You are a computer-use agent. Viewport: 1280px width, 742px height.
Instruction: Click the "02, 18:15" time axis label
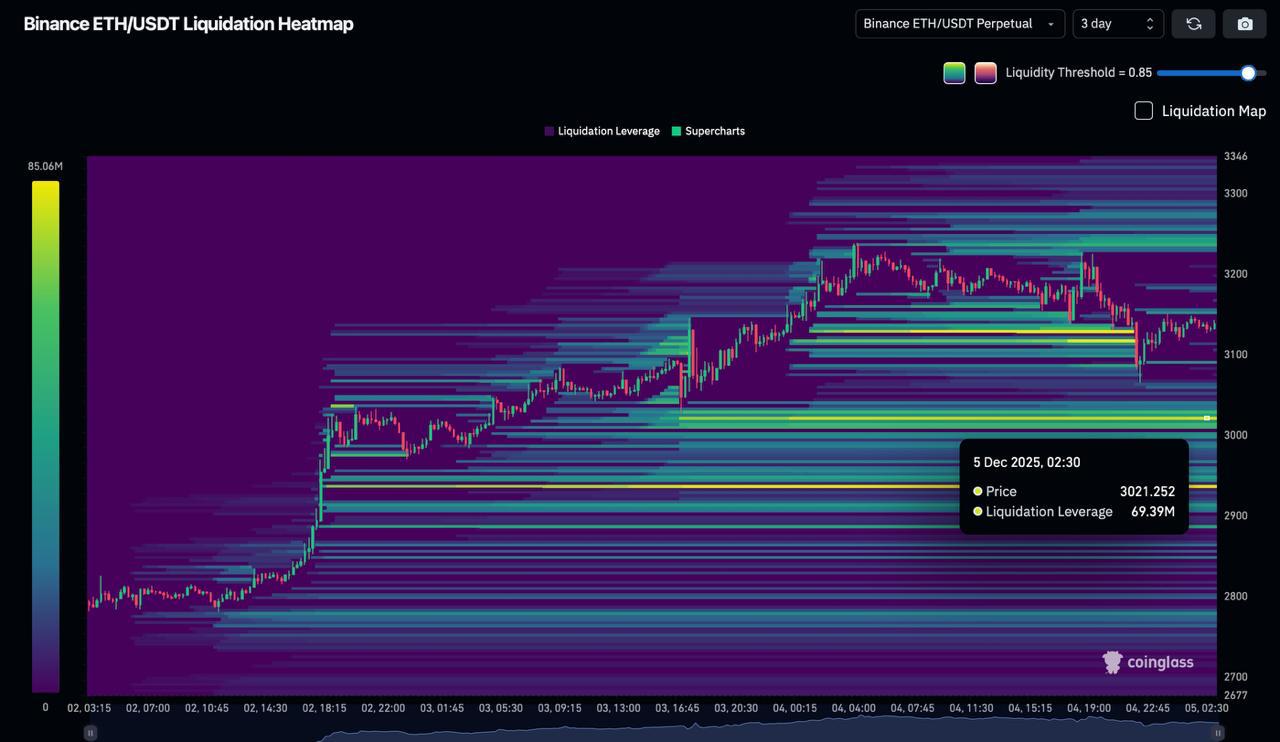[x=325, y=708]
